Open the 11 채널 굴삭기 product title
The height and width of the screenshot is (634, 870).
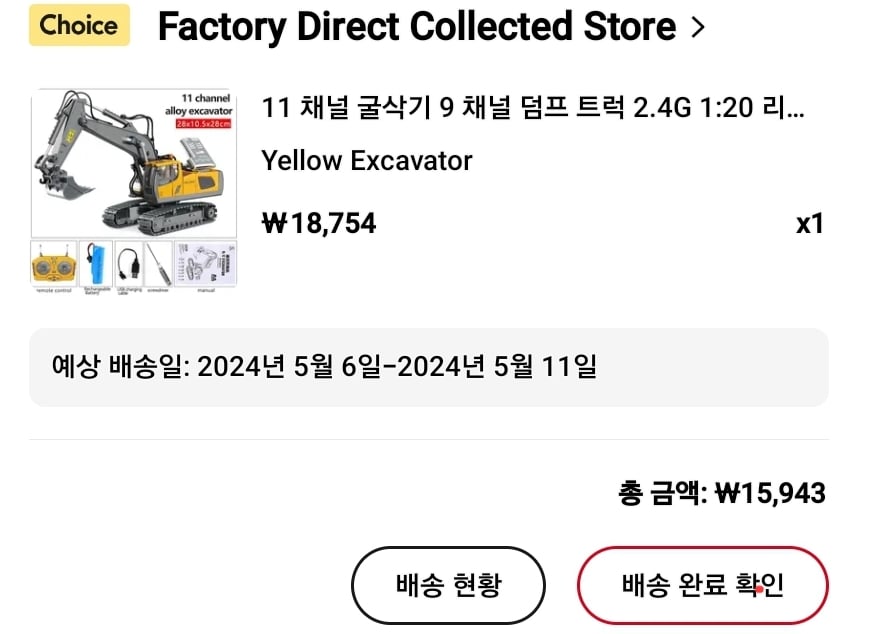pos(532,107)
